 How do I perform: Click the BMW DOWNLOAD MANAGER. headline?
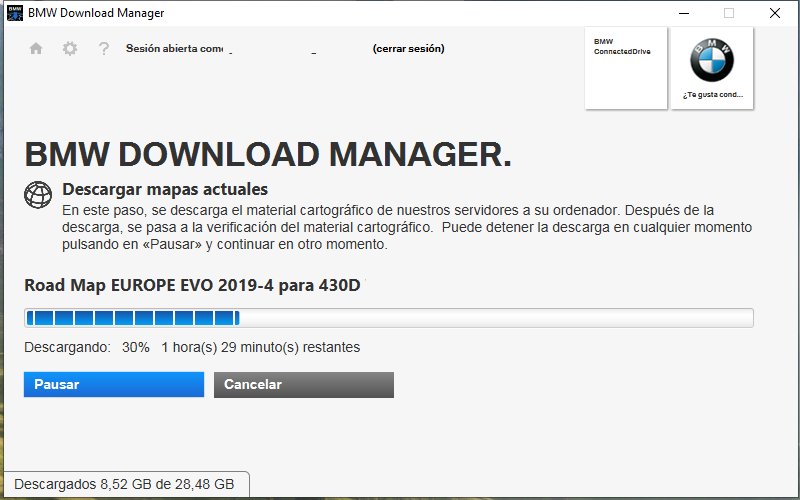pyautogui.click(x=268, y=154)
